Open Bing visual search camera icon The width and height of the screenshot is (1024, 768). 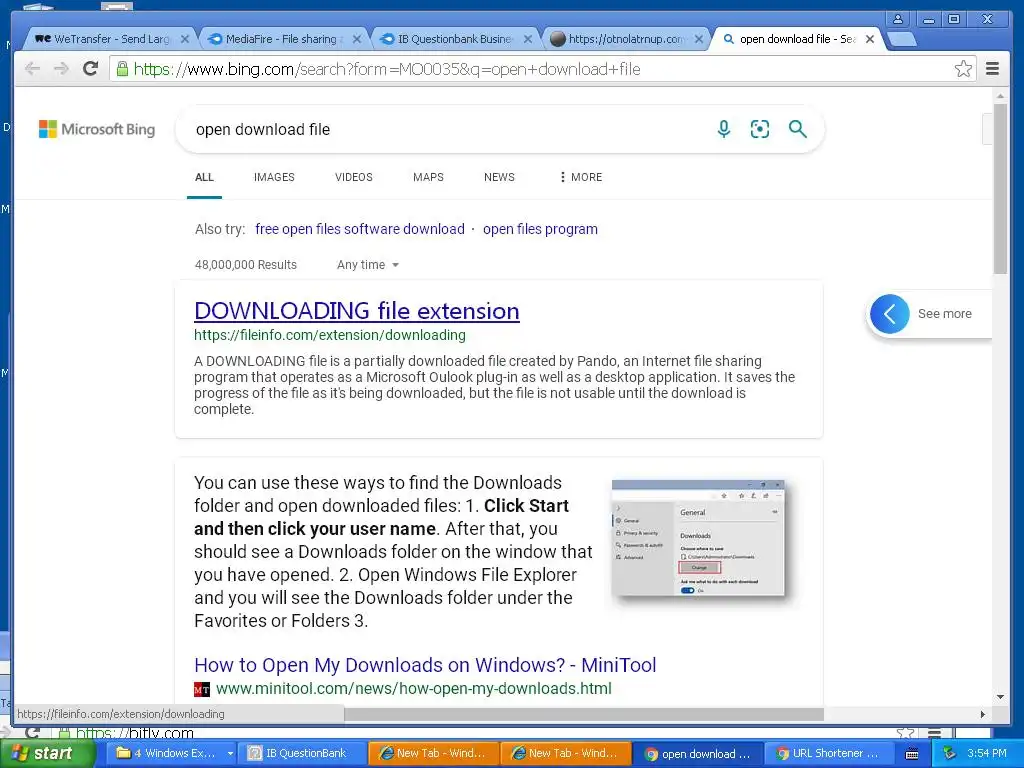(x=760, y=129)
